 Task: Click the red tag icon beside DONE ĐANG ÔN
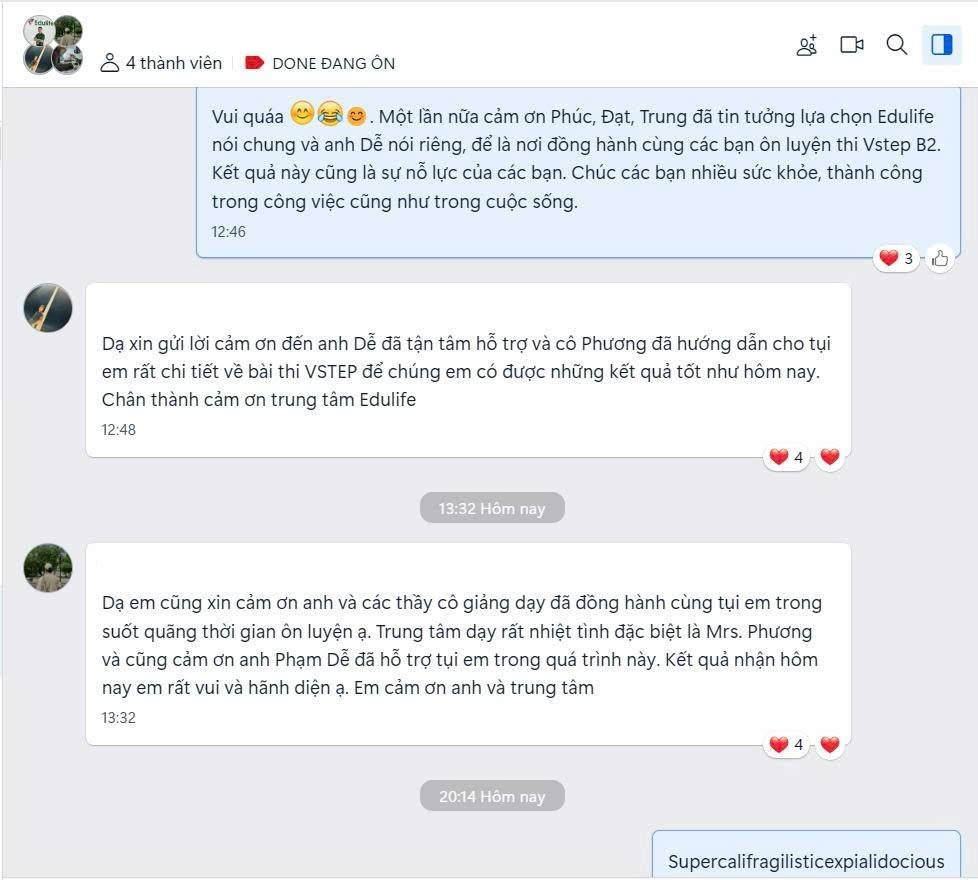click(254, 63)
